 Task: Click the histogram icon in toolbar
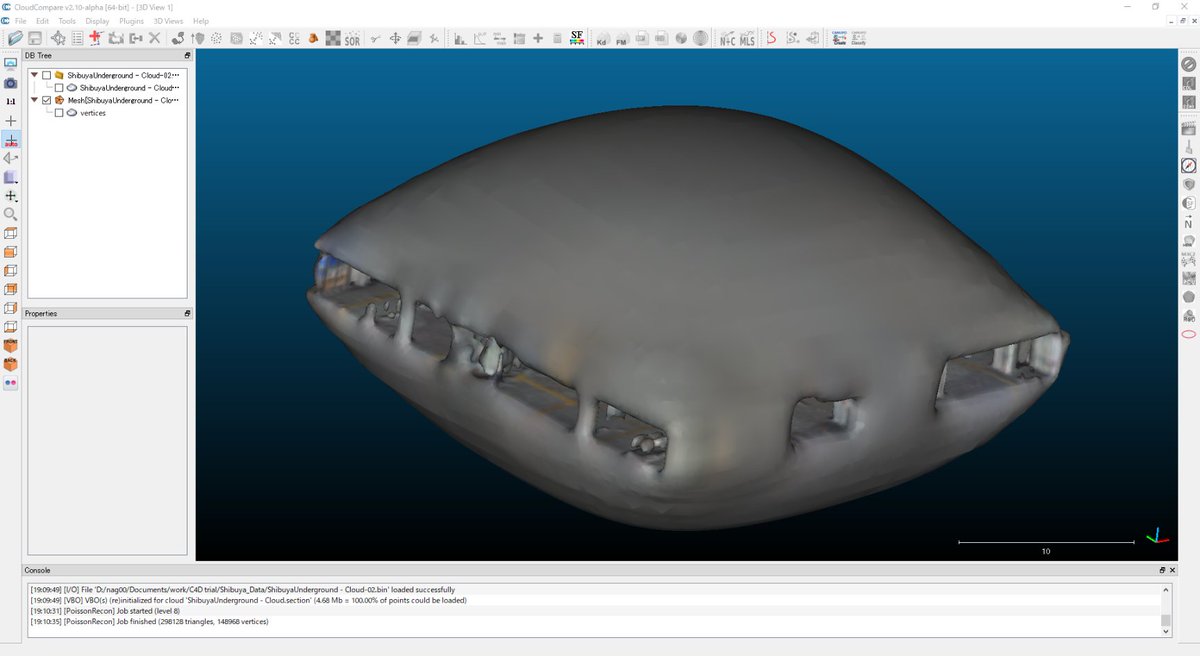point(460,39)
